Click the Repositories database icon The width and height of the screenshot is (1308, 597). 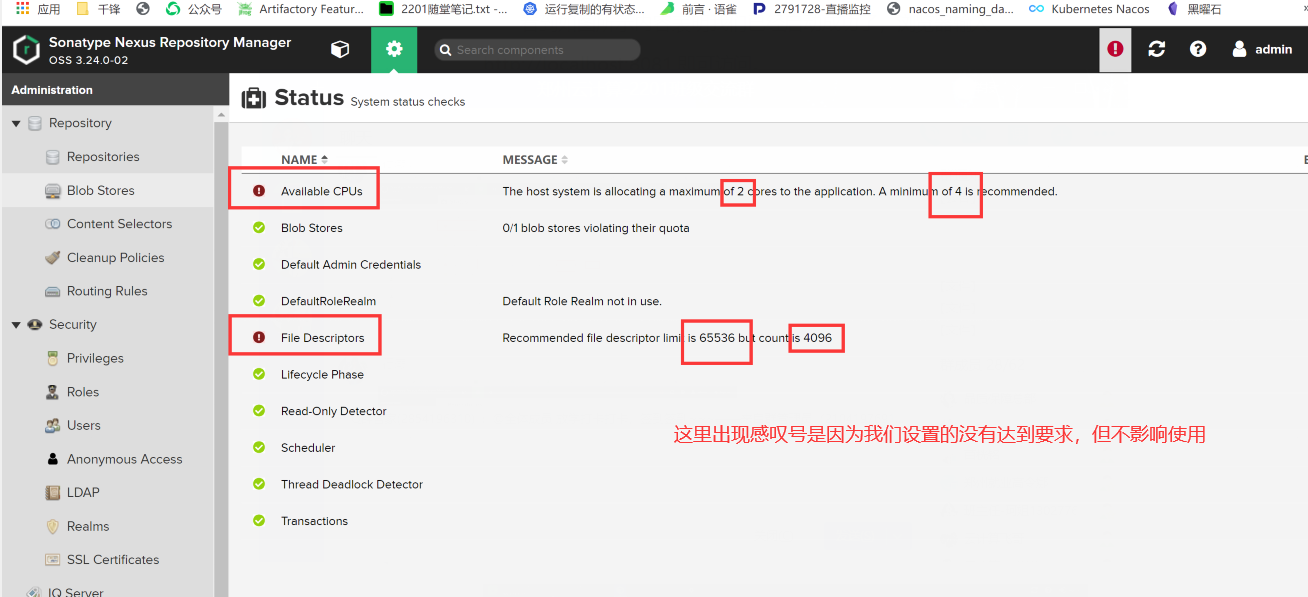click(53, 157)
